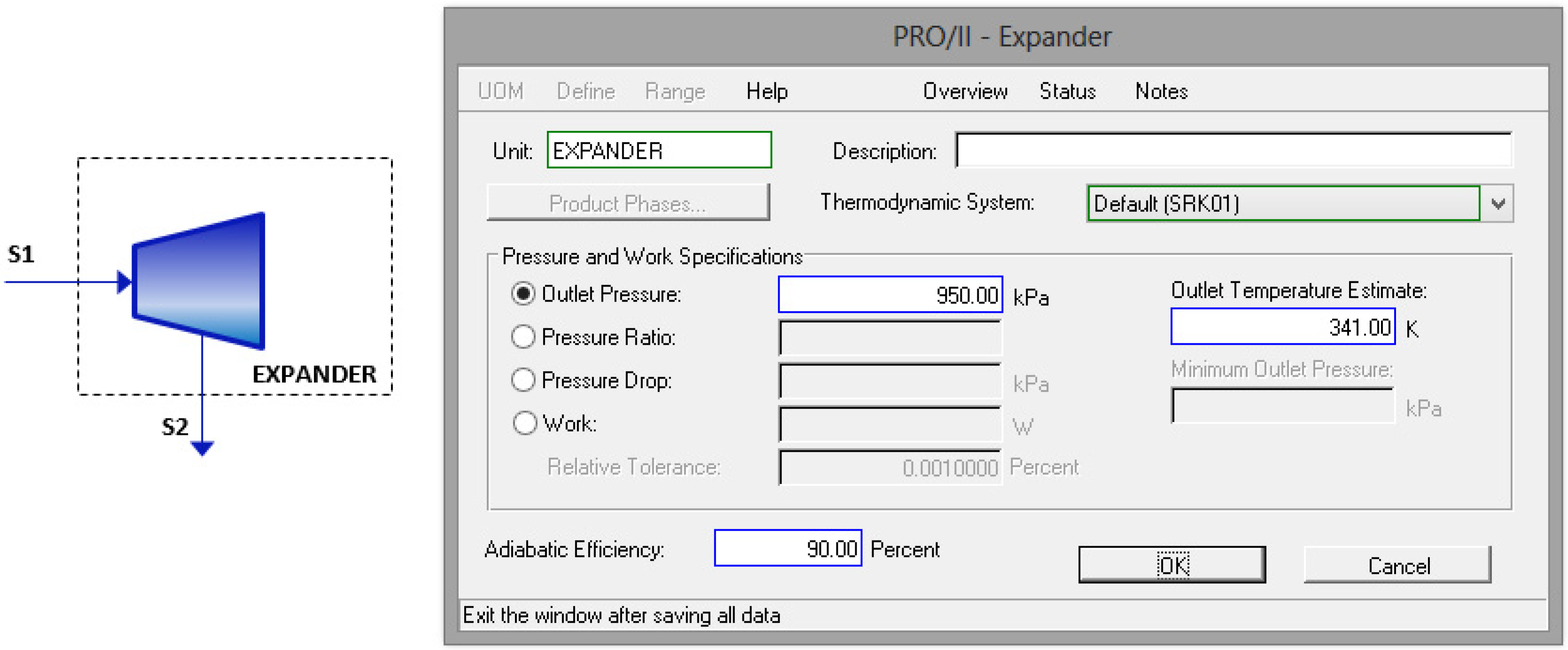The image size is (1568, 650).
Task: Click the Relative Tolerance field 0.0010000
Action: [x=890, y=467]
